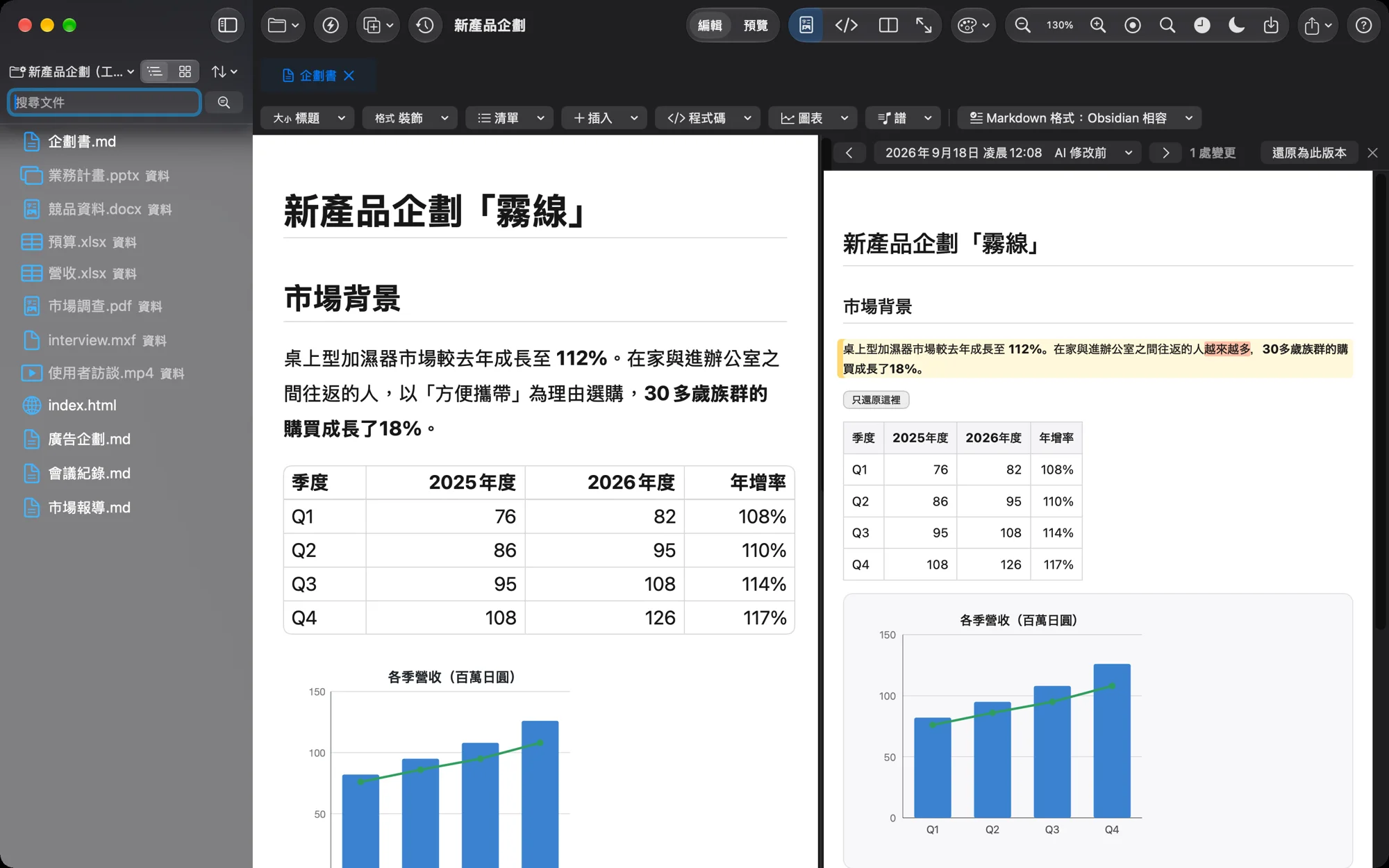Click the 搜尋文件 search field
This screenshot has width=1389, height=868.
coord(104,102)
